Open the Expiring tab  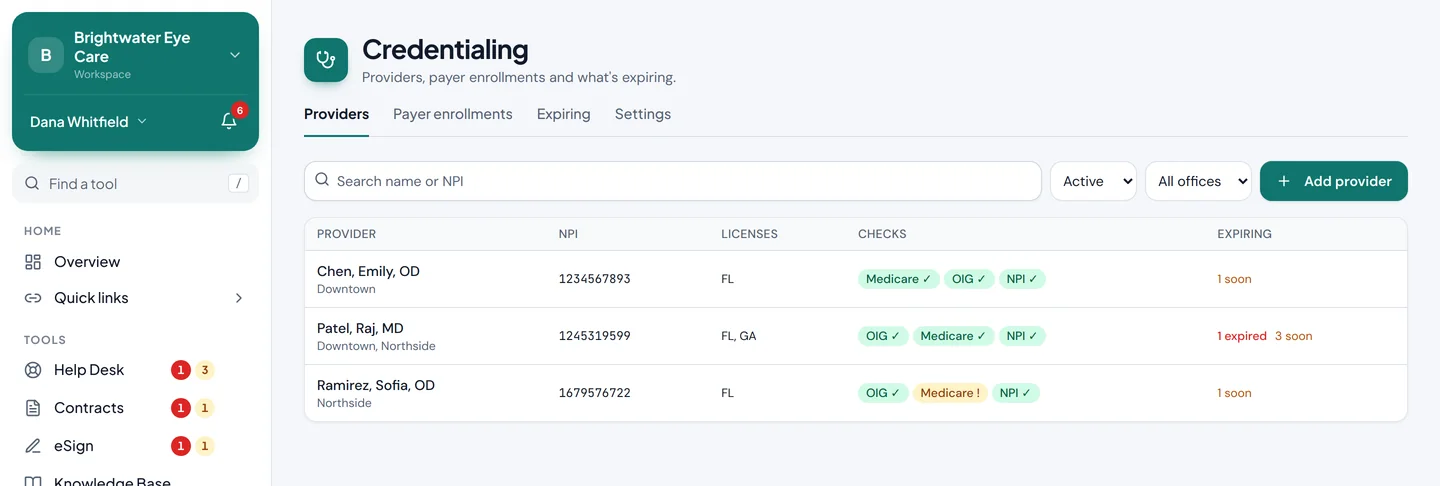(563, 114)
